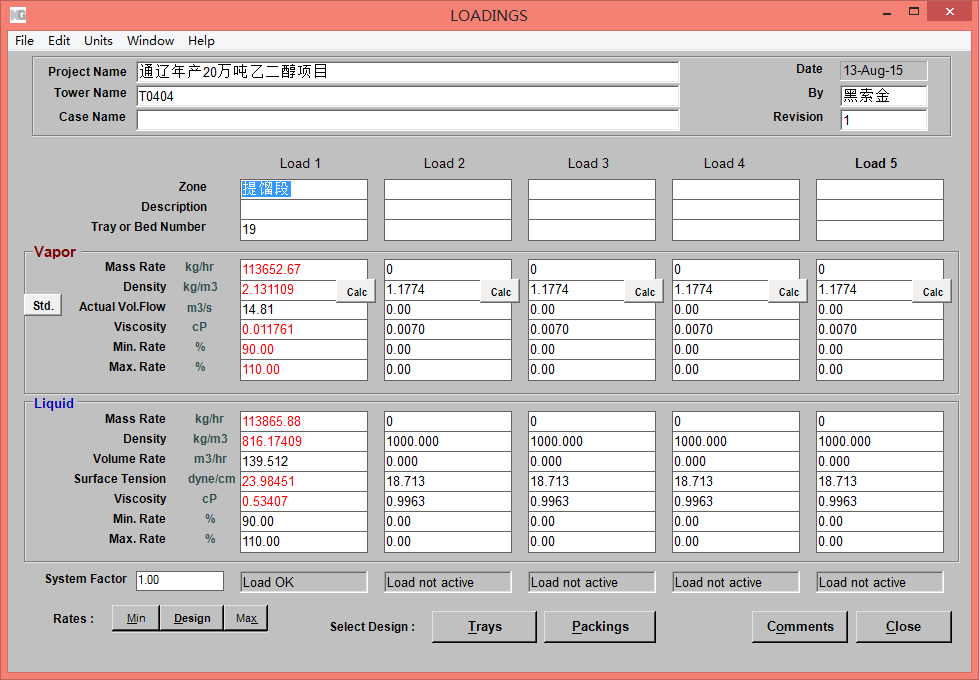Viewport: 979px width, 680px height.
Task: Open the Units menu
Action: tap(98, 41)
